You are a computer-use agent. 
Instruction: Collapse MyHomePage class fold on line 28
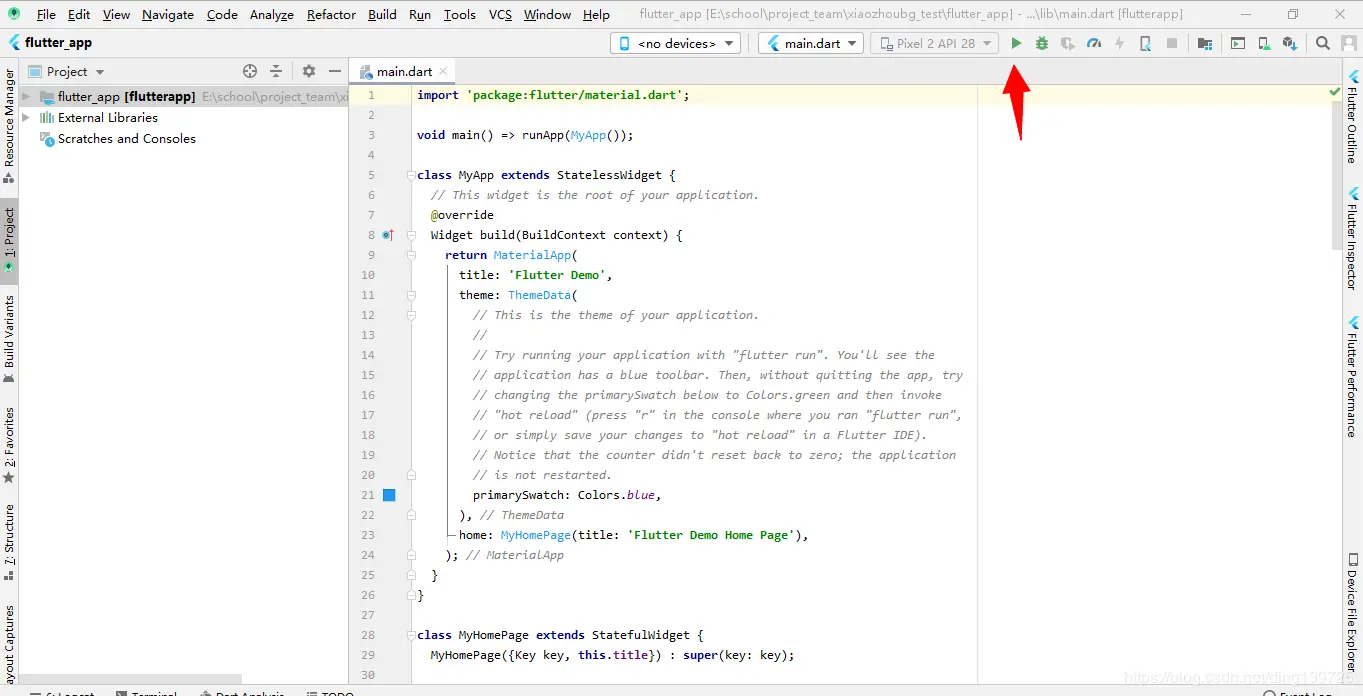tap(410, 635)
